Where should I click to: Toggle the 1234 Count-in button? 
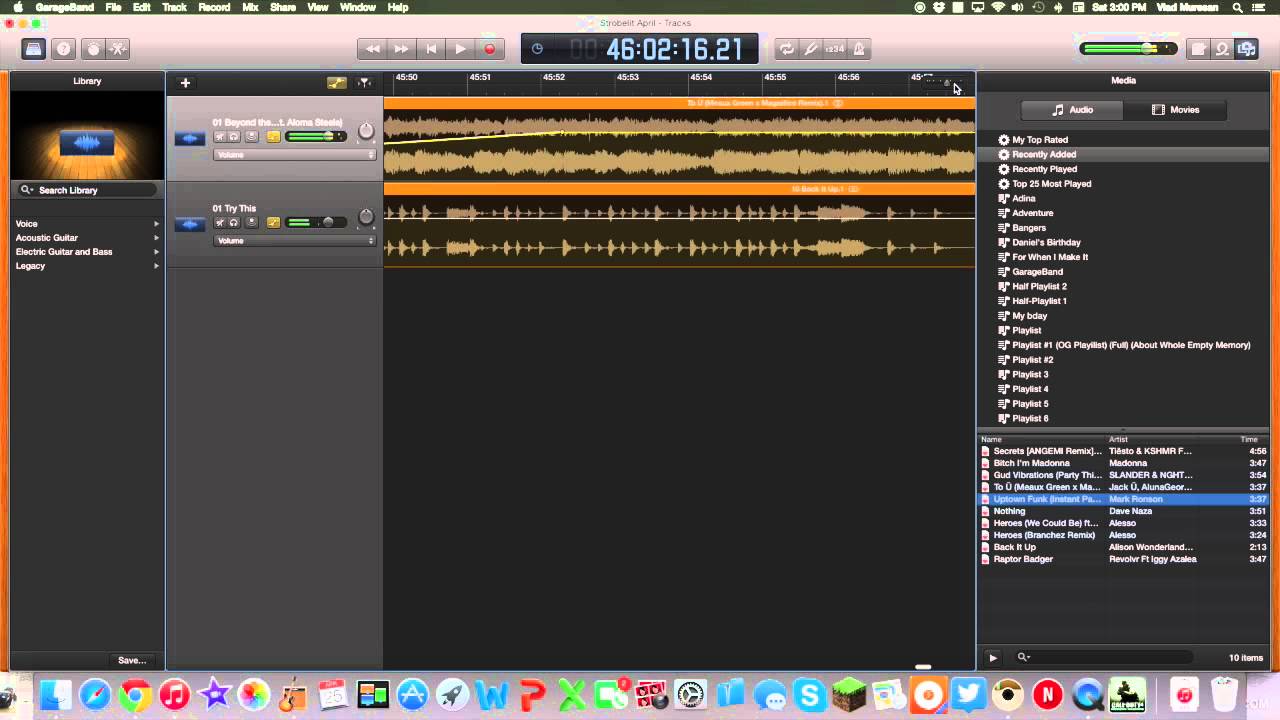[x=835, y=49]
